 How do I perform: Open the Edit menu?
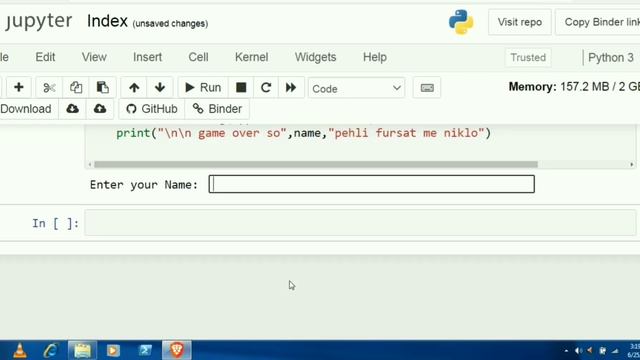[45, 57]
